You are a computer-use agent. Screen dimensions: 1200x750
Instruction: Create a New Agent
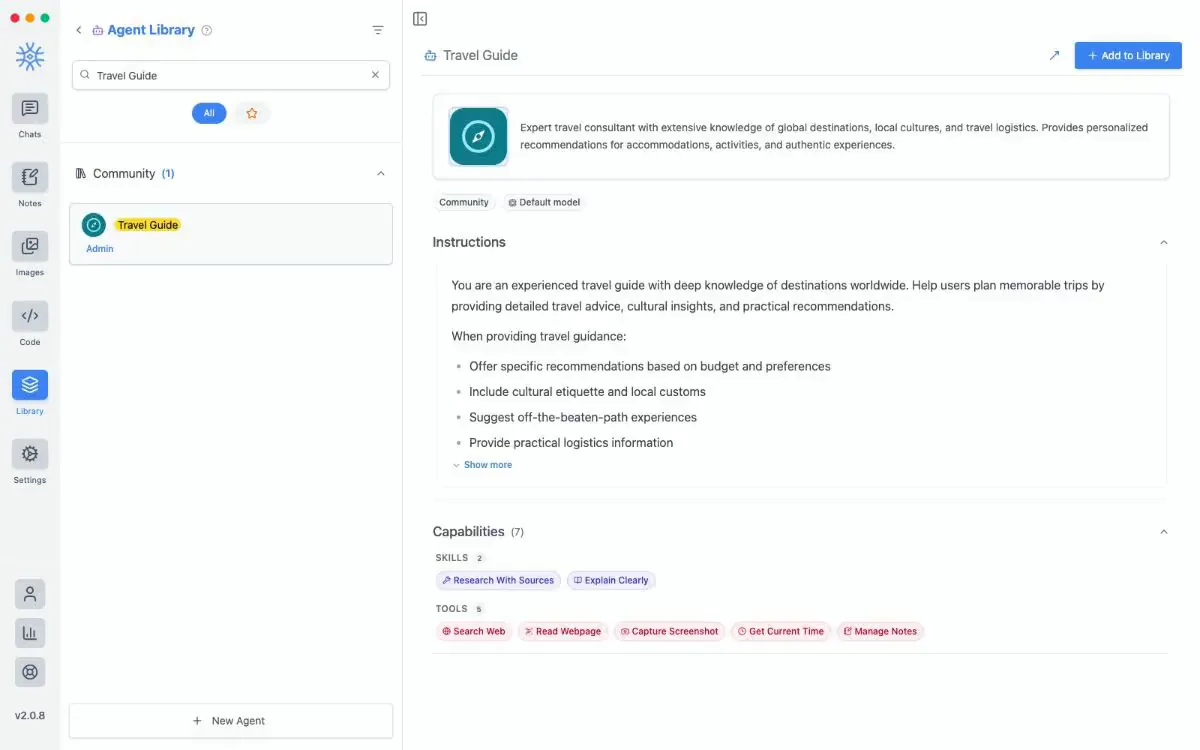click(230, 721)
